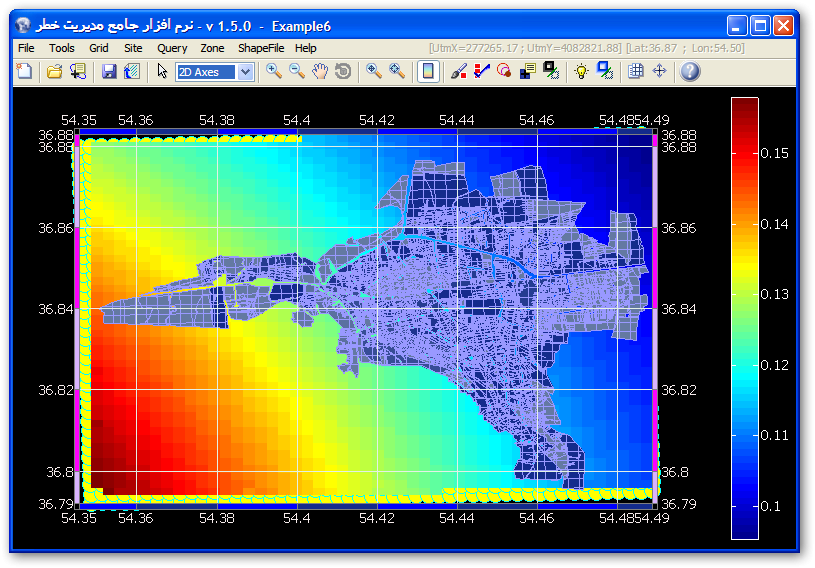Image resolution: width=815 pixels, height=568 pixels.
Task: Click the blue floppy disk Save icon
Action: tap(107, 71)
